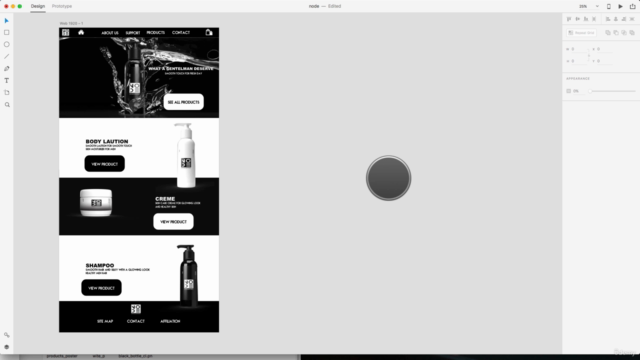
Task: Select the Zoom tool
Action: pos(7,104)
